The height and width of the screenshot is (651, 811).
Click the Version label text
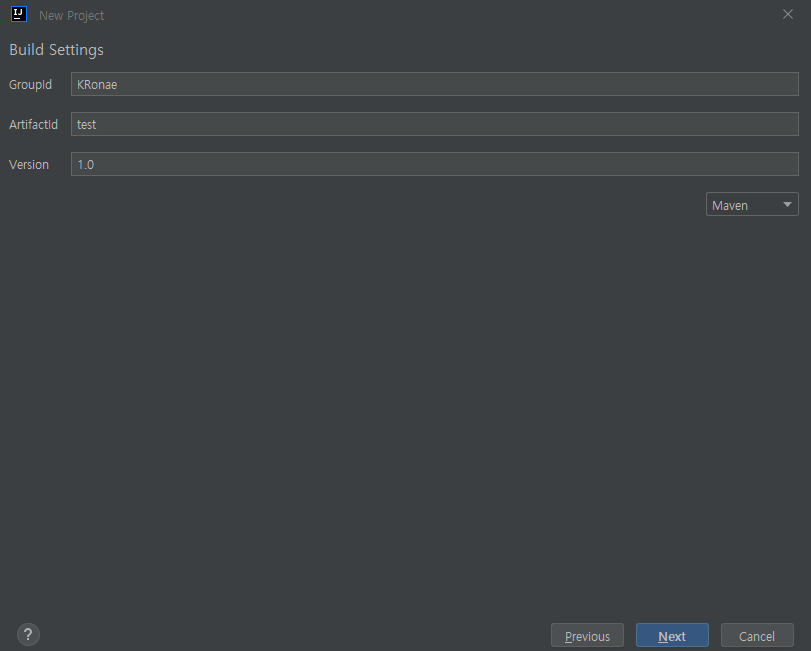tap(29, 164)
